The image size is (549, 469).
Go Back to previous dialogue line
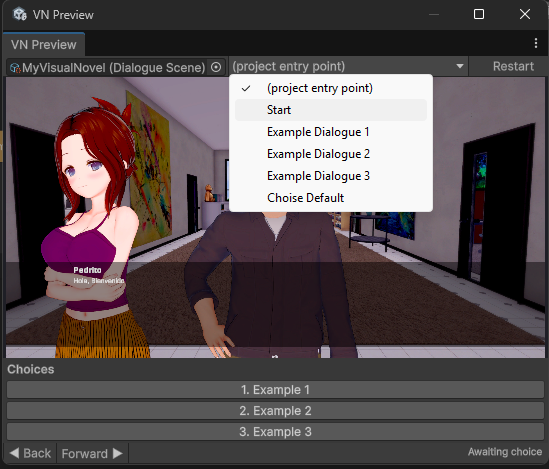pos(30,453)
